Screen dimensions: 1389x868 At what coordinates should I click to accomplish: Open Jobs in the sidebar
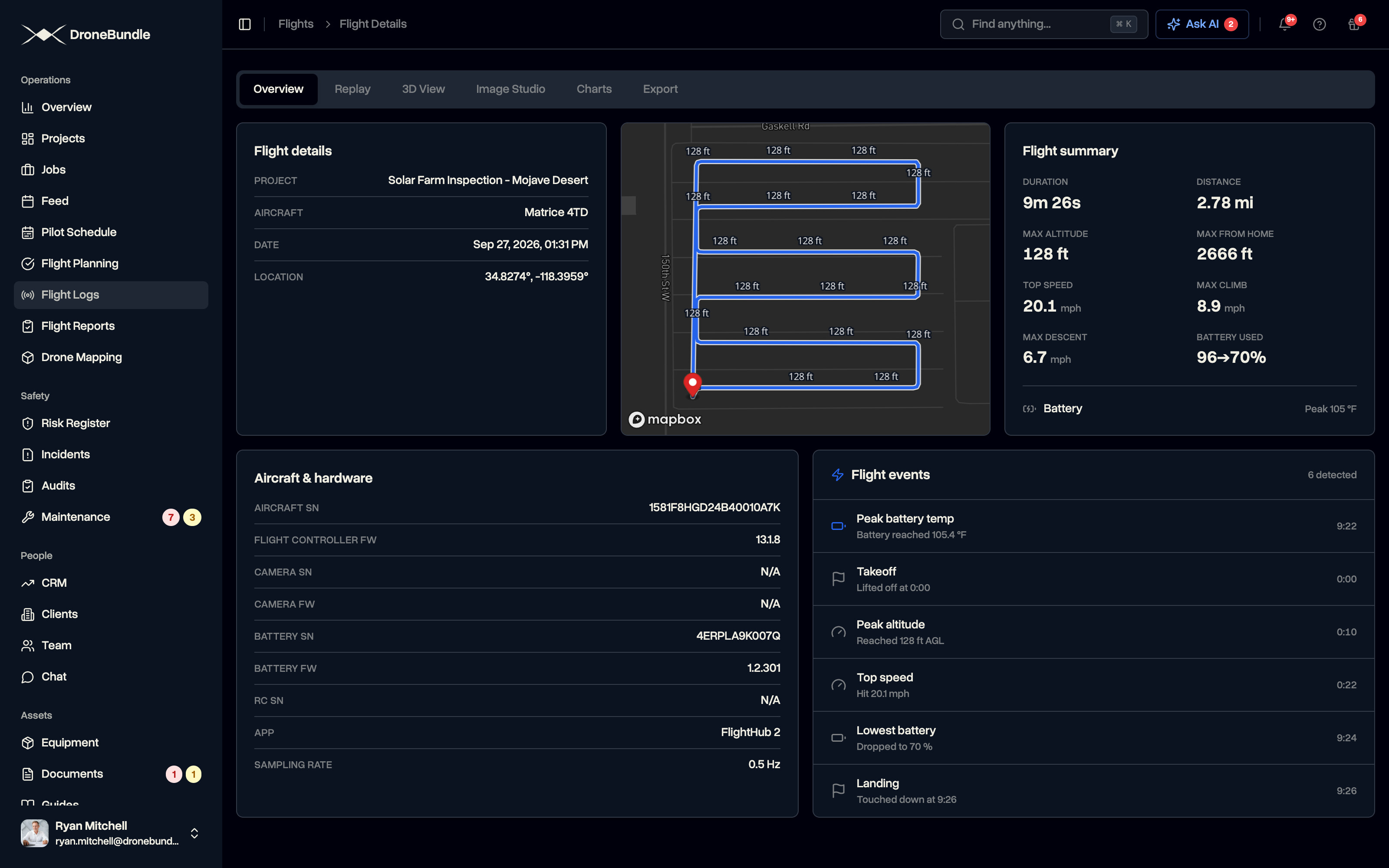pos(111,170)
